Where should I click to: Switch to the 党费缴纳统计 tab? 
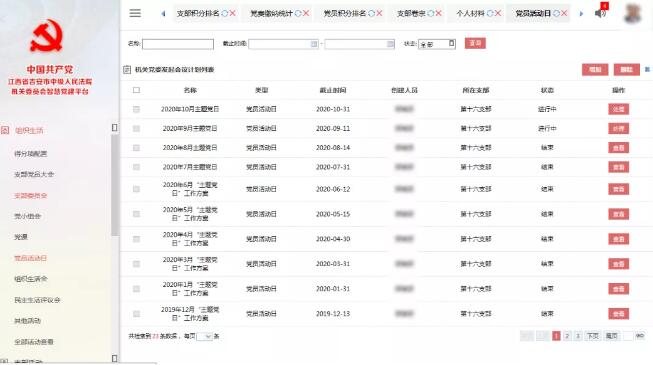272,13
